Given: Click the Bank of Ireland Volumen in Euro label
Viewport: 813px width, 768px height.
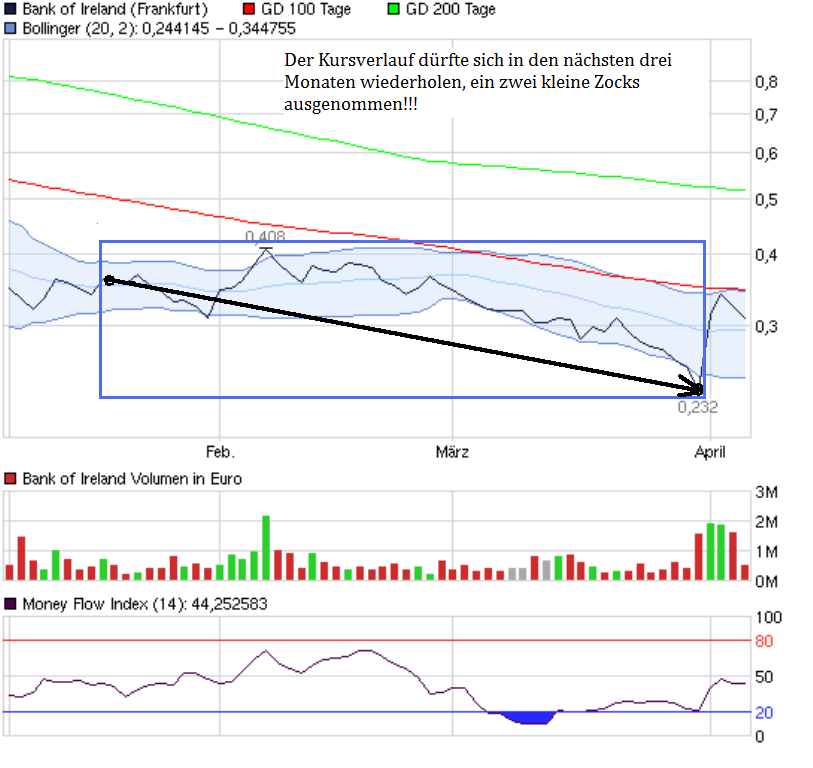Looking at the screenshot, I should pos(132,479).
